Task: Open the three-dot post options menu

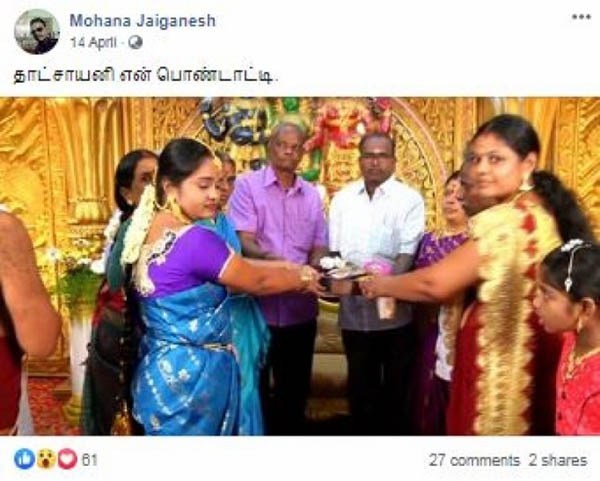Action: click(581, 17)
